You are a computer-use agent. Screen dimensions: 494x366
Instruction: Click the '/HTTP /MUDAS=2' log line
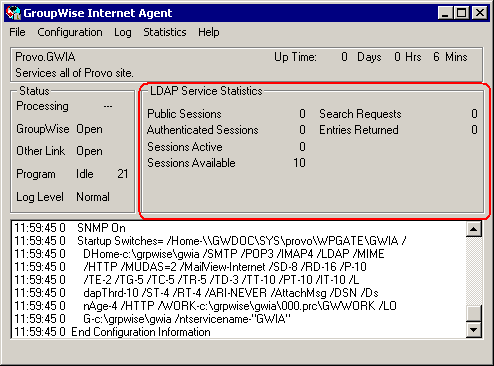[190, 267]
